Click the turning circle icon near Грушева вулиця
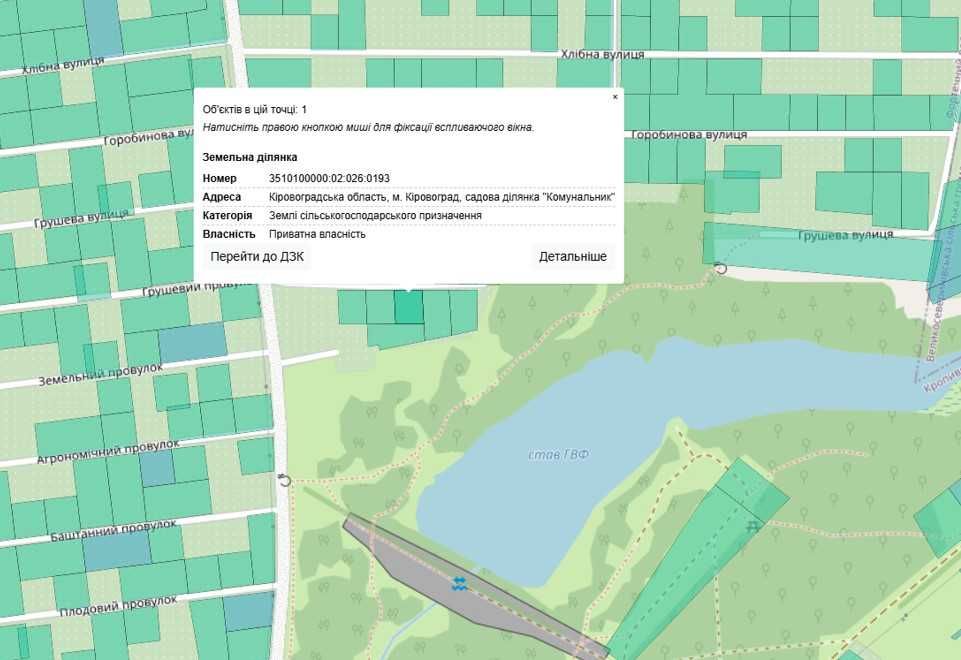This screenshot has height=660, width=961. [721, 268]
